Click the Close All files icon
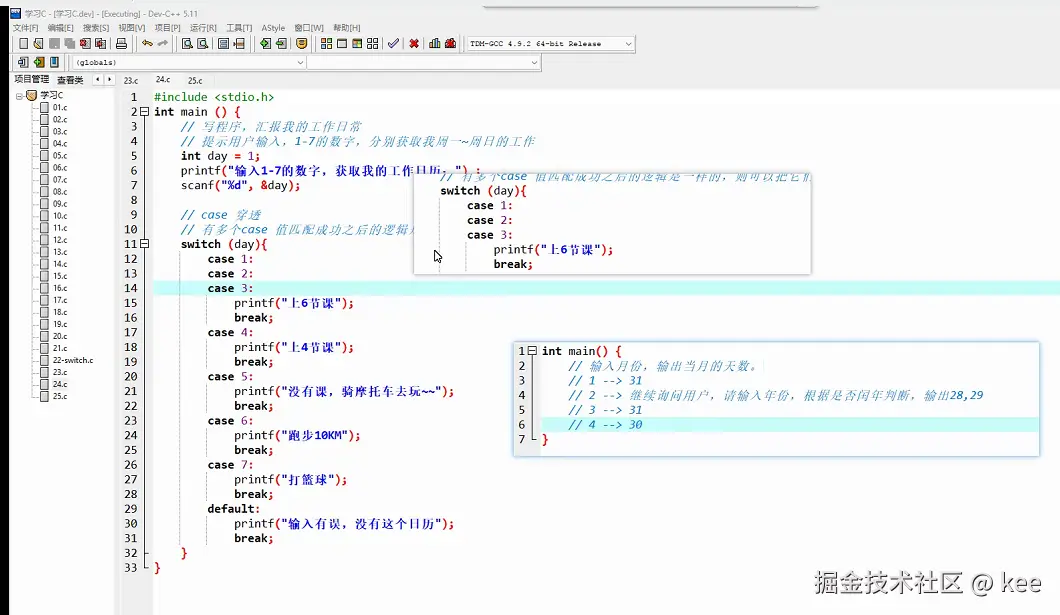 point(101,43)
